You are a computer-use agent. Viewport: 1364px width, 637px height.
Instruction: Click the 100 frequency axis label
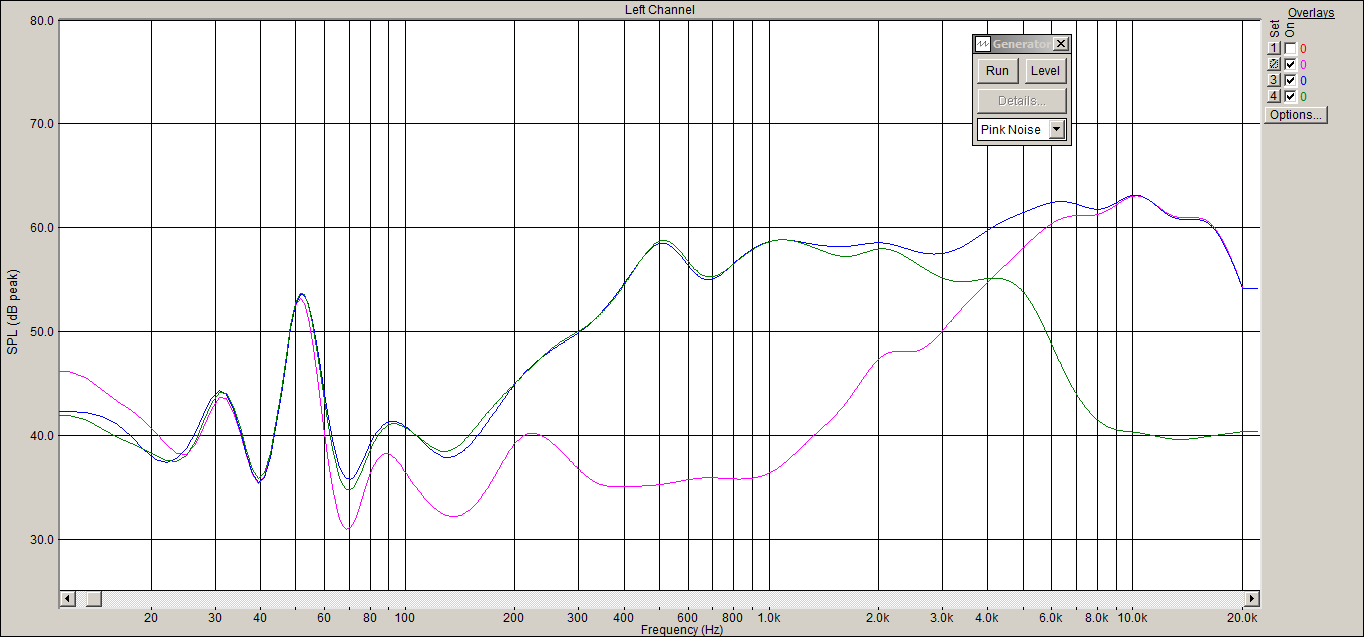pos(405,618)
